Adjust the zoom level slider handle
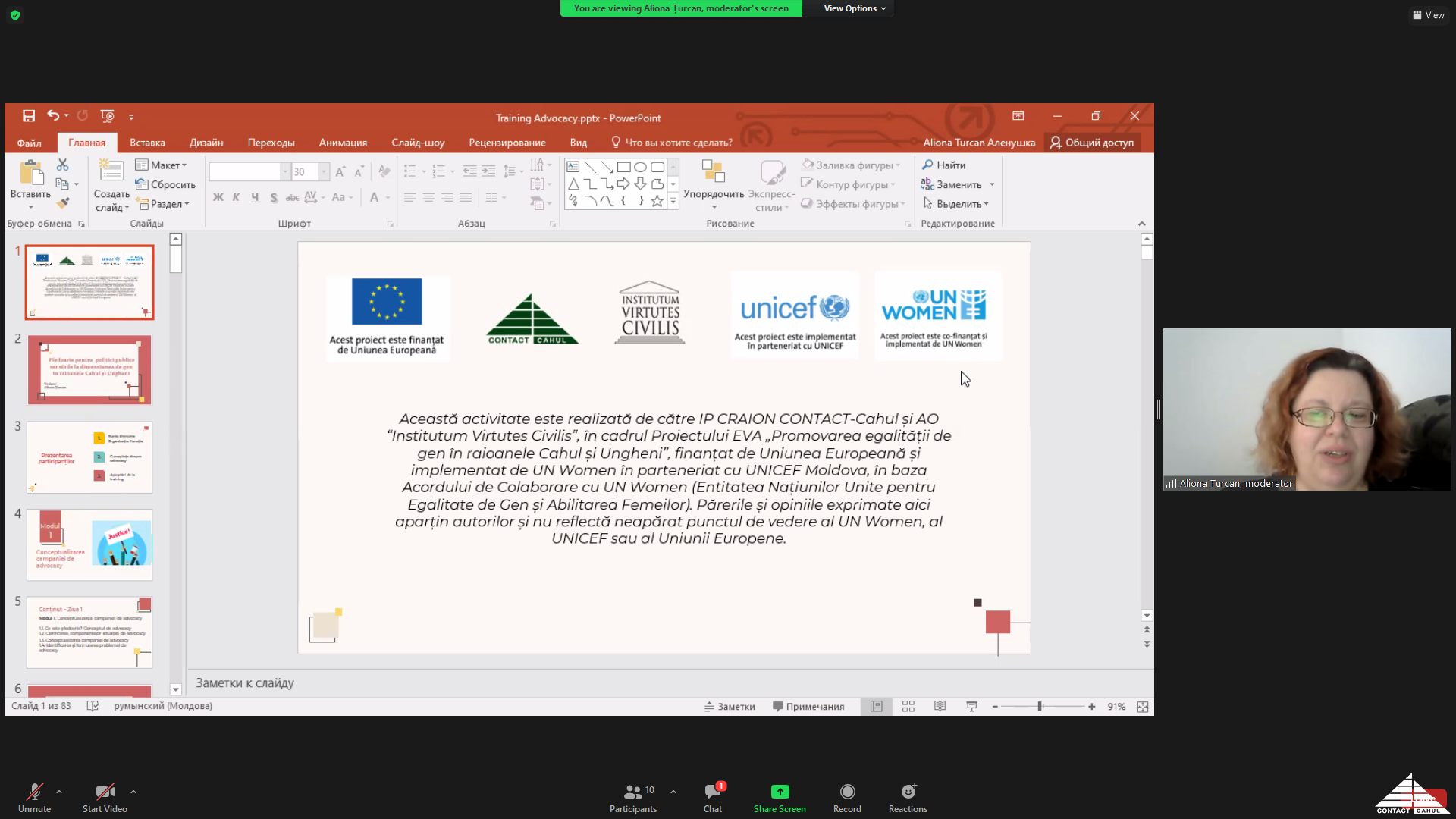The image size is (1456, 819). [1040, 707]
